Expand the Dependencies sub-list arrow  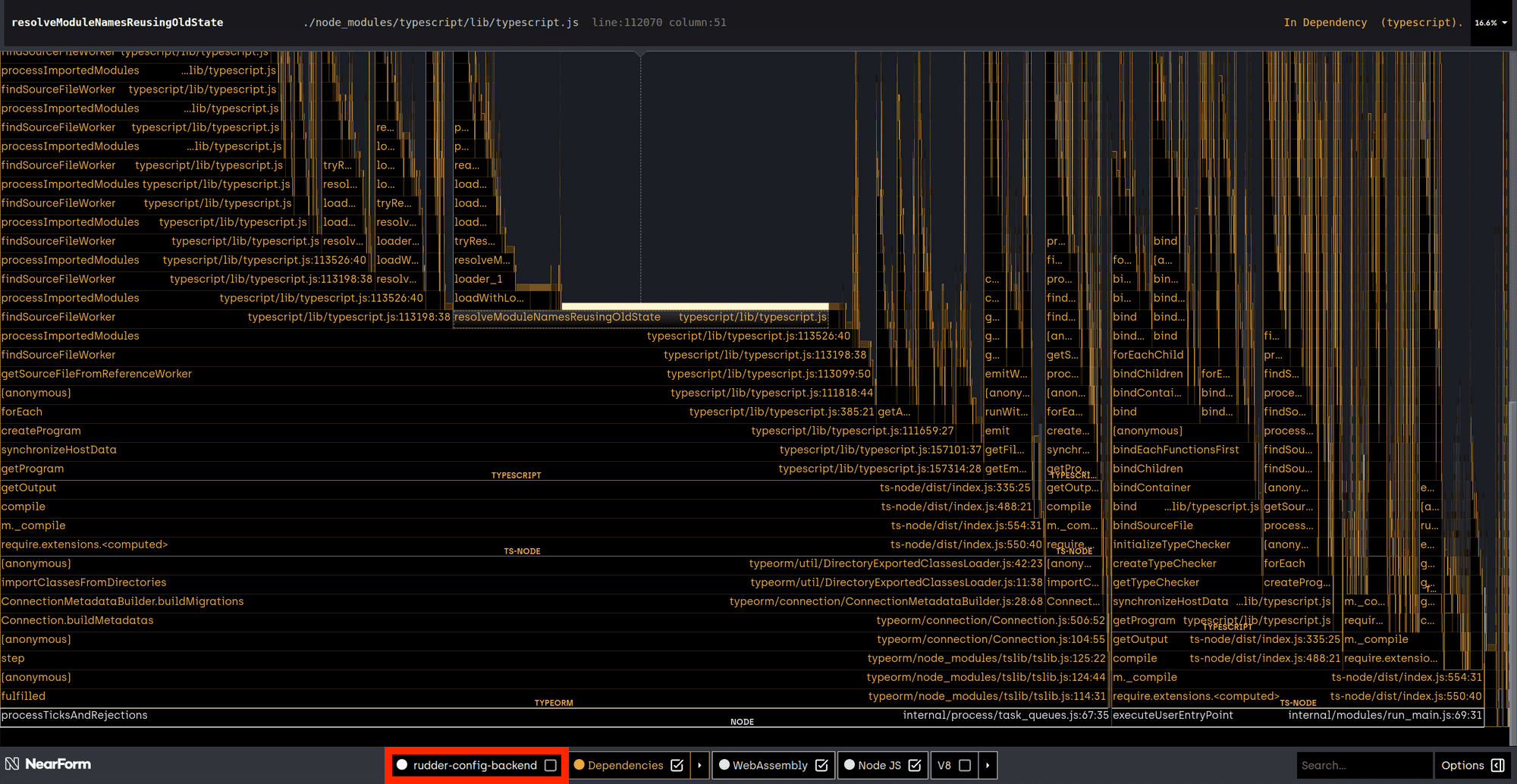coord(699,765)
